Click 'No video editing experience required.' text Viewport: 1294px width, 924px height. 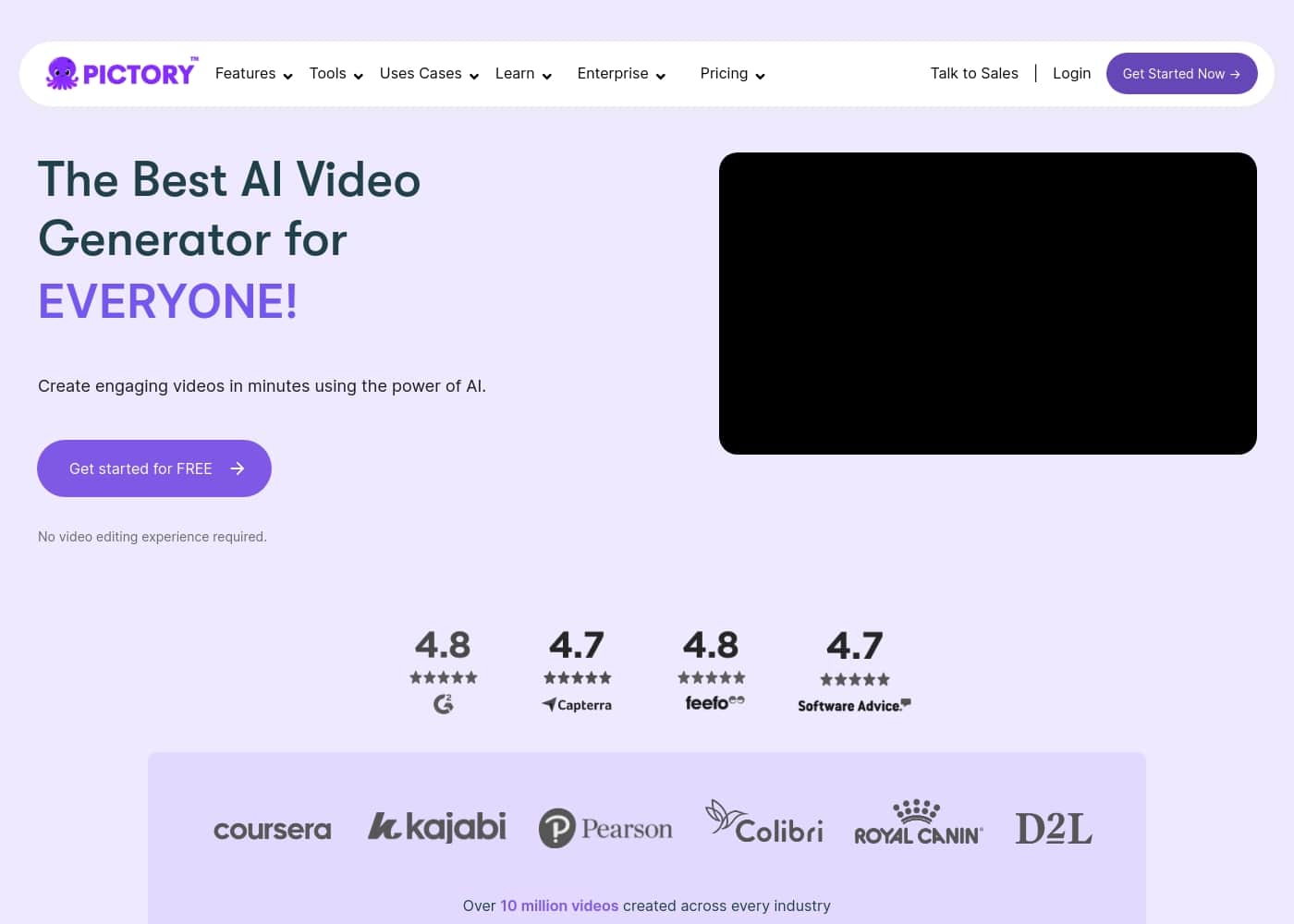153,537
